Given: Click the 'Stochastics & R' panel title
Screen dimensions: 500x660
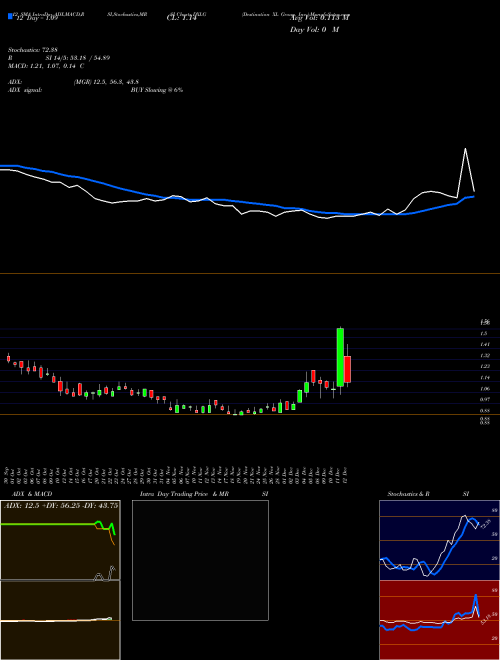Looking at the screenshot, I should pos(409,494).
